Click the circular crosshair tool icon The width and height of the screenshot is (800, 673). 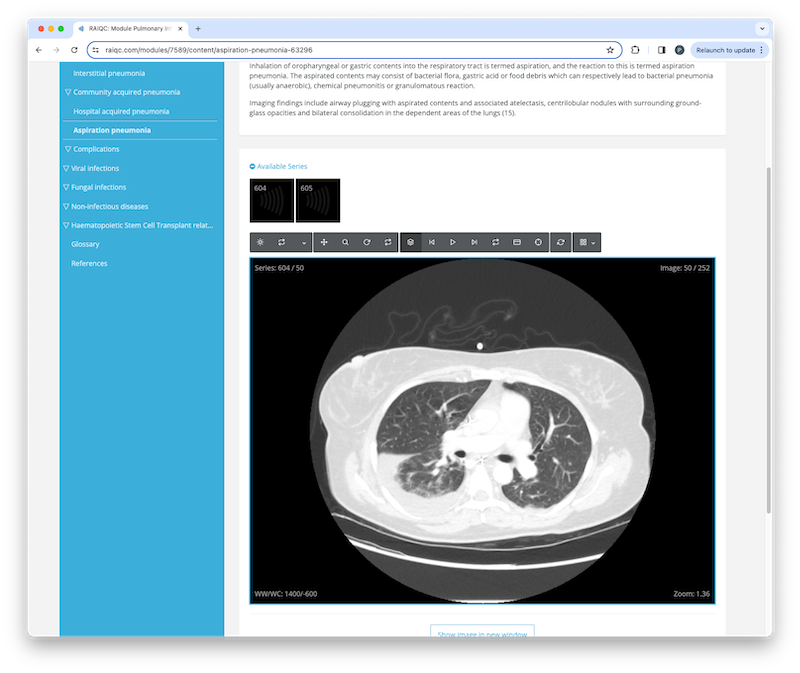[538, 242]
